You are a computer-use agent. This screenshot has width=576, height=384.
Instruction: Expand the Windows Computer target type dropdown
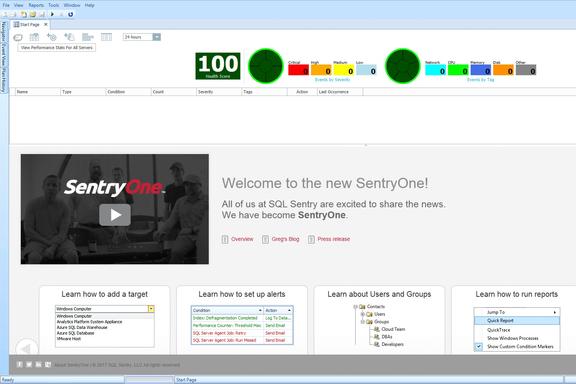pos(151,309)
